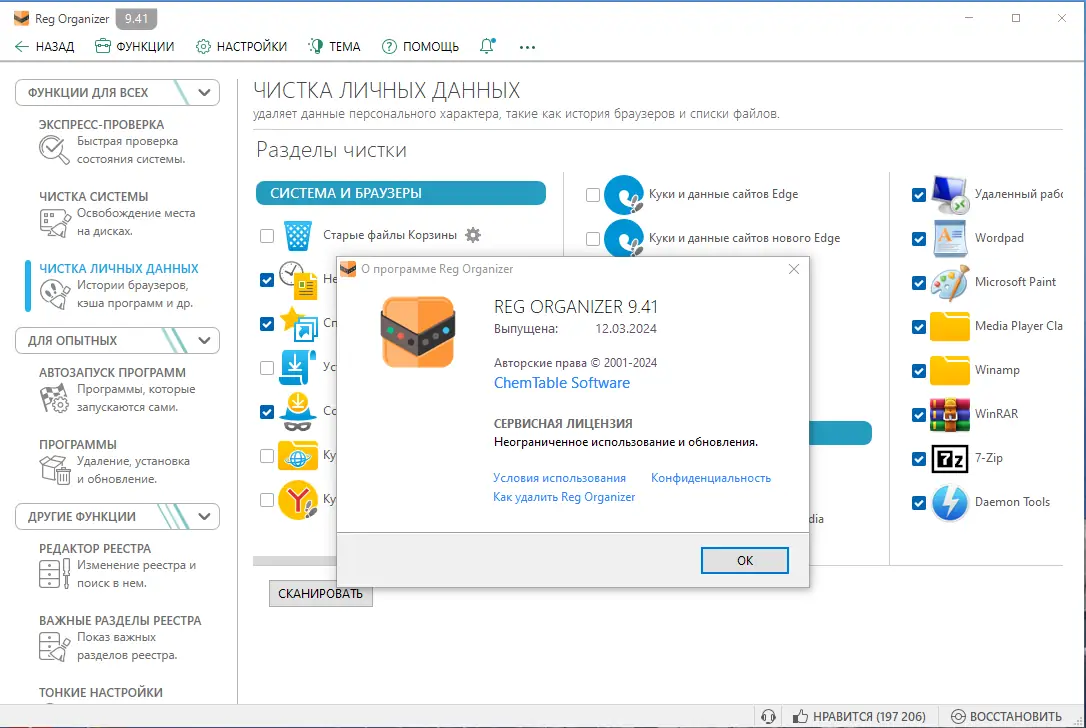Open the three-dots more menu
The width and height of the screenshot is (1086, 728).
click(x=527, y=47)
